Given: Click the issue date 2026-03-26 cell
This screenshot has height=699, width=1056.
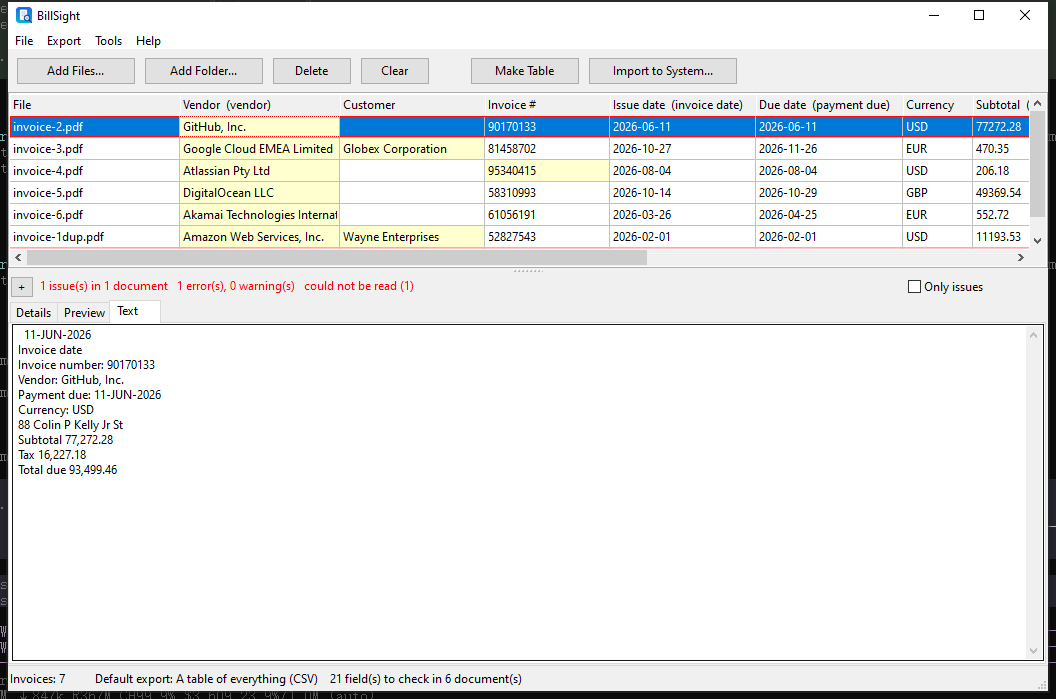Looking at the screenshot, I should point(682,215).
